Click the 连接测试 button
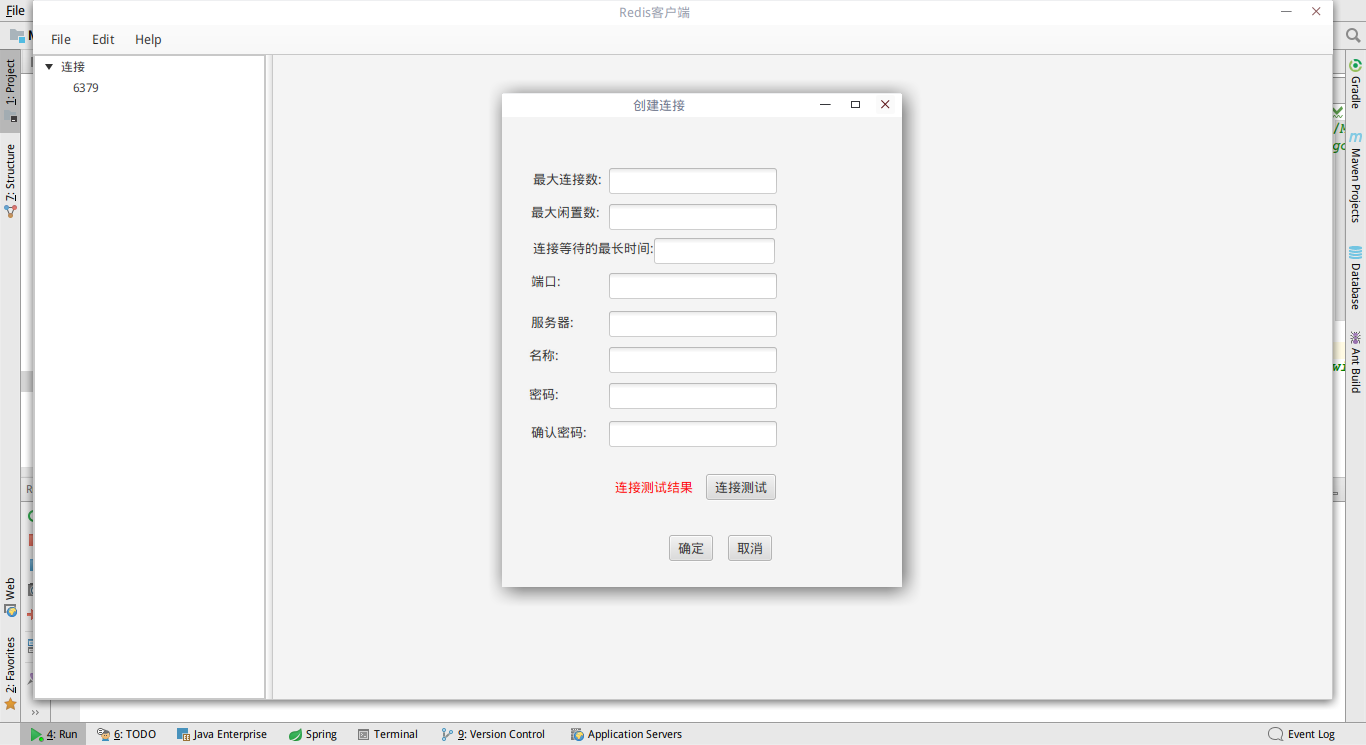Screen dimensions: 1366x745 pyautogui.click(x=741, y=488)
